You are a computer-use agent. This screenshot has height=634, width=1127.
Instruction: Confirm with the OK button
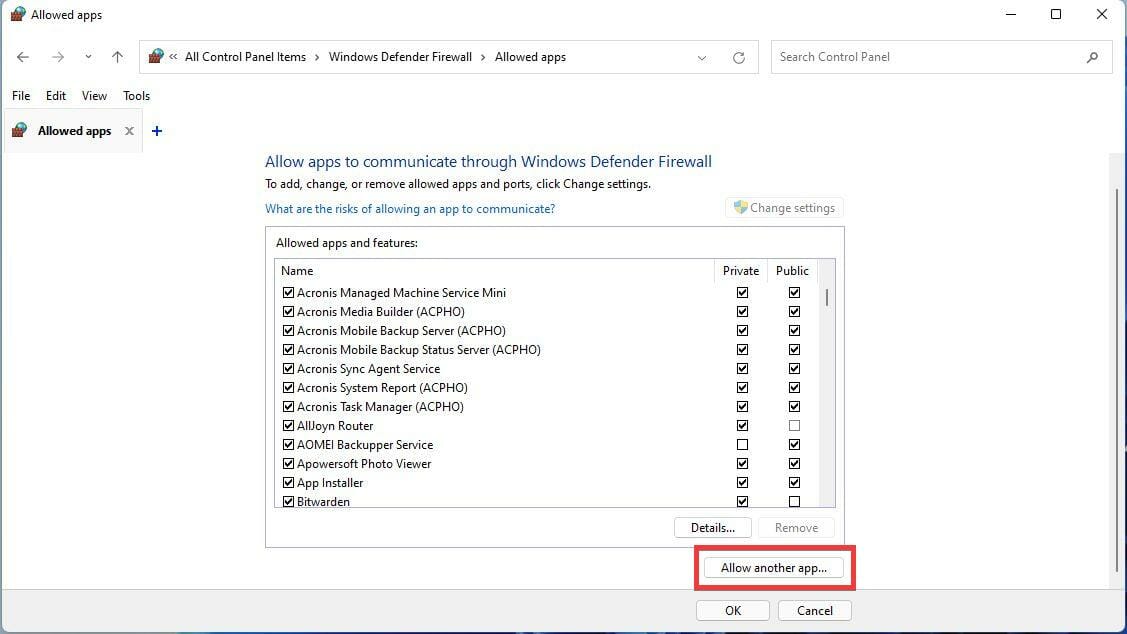tap(732, 610)
